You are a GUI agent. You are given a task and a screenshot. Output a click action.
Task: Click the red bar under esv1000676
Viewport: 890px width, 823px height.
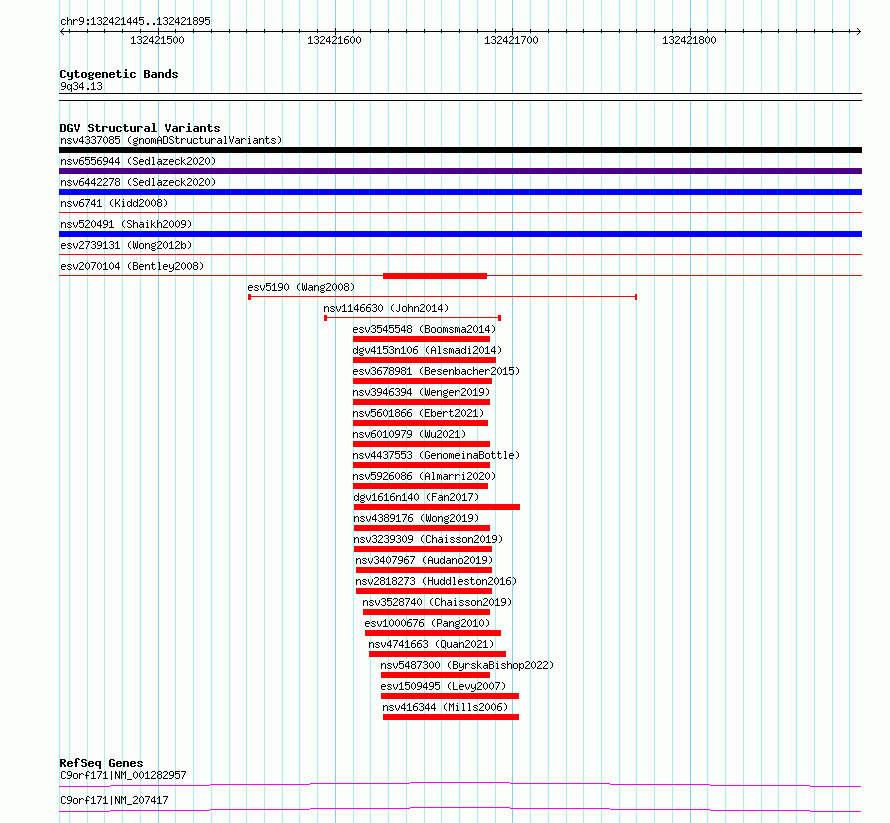(x=433, y=633)
